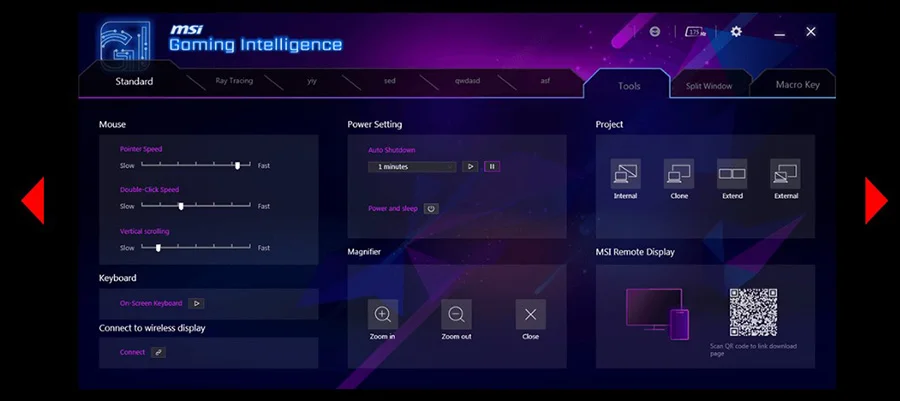Click the Connect label under wireless display
Image resolution: width=900 pixels, height=401 pixels.
point(132,352)
